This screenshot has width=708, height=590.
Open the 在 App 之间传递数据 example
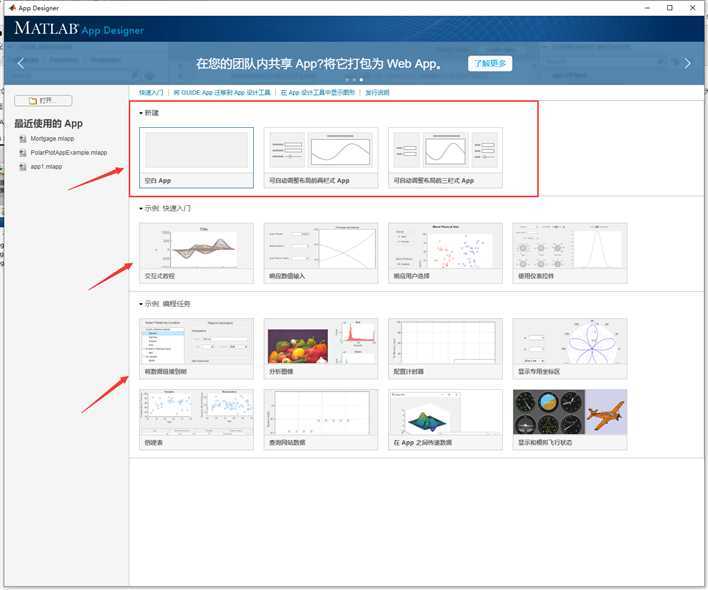pos(445,418)
